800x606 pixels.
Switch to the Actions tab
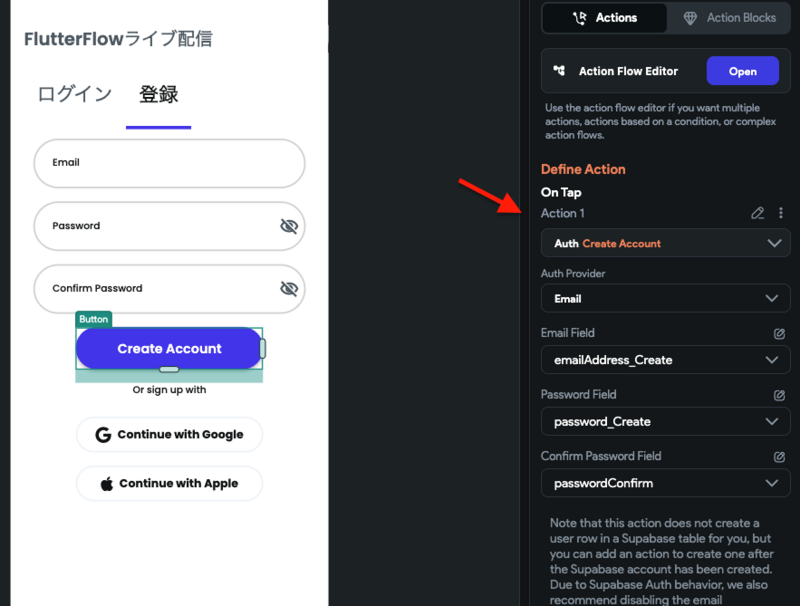(605, 18)
